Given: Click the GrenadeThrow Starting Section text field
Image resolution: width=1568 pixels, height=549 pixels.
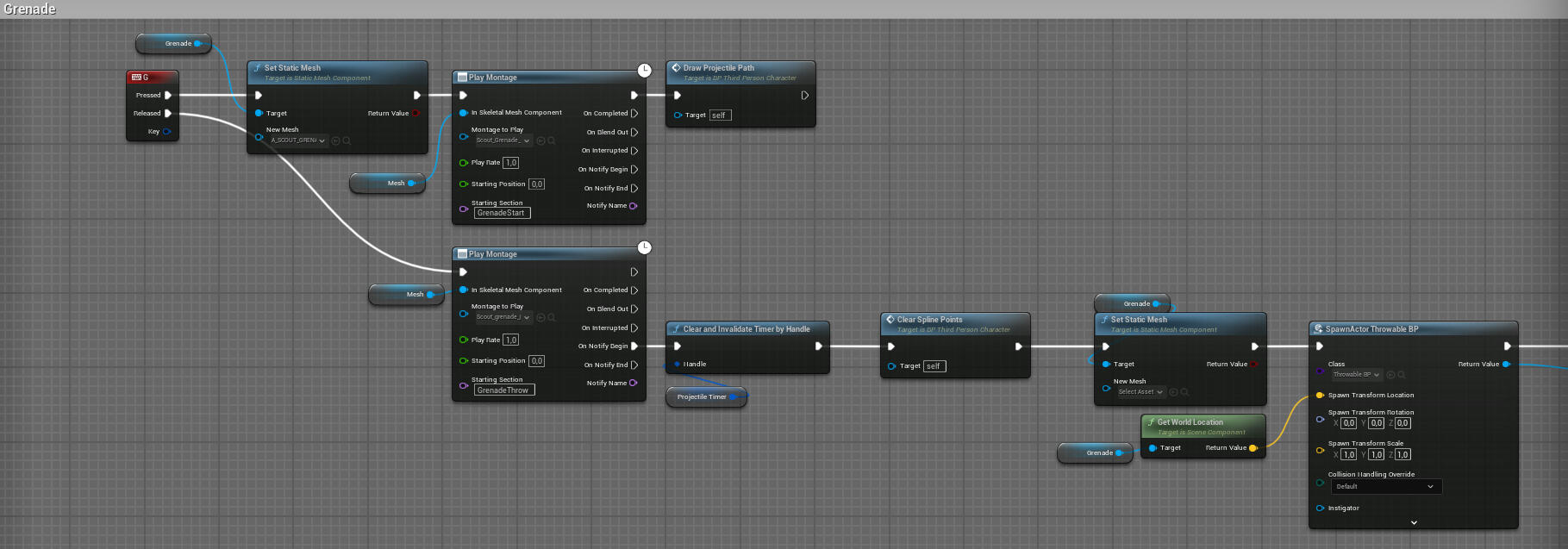Looking at the screenshot, I should [x=503, y=390].
